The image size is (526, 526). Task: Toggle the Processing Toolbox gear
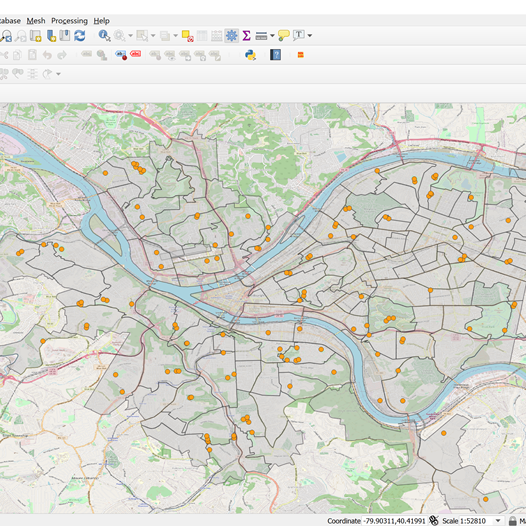(x=231, y=36)
